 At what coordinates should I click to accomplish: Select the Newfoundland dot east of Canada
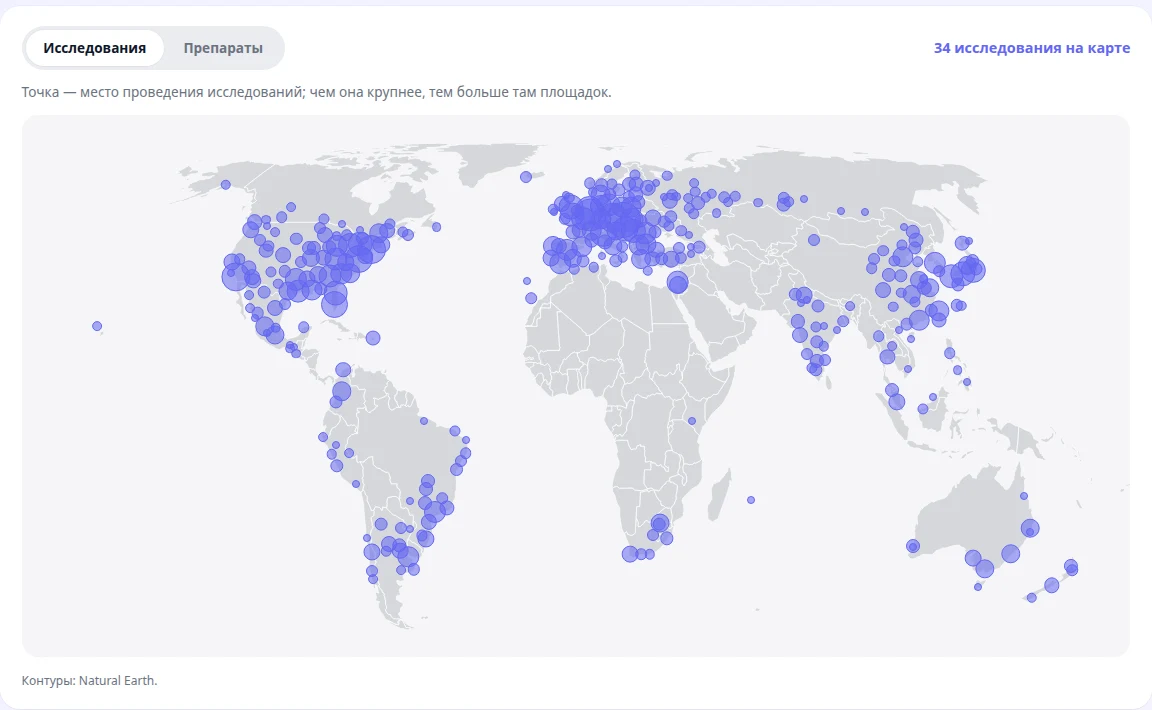436,227
